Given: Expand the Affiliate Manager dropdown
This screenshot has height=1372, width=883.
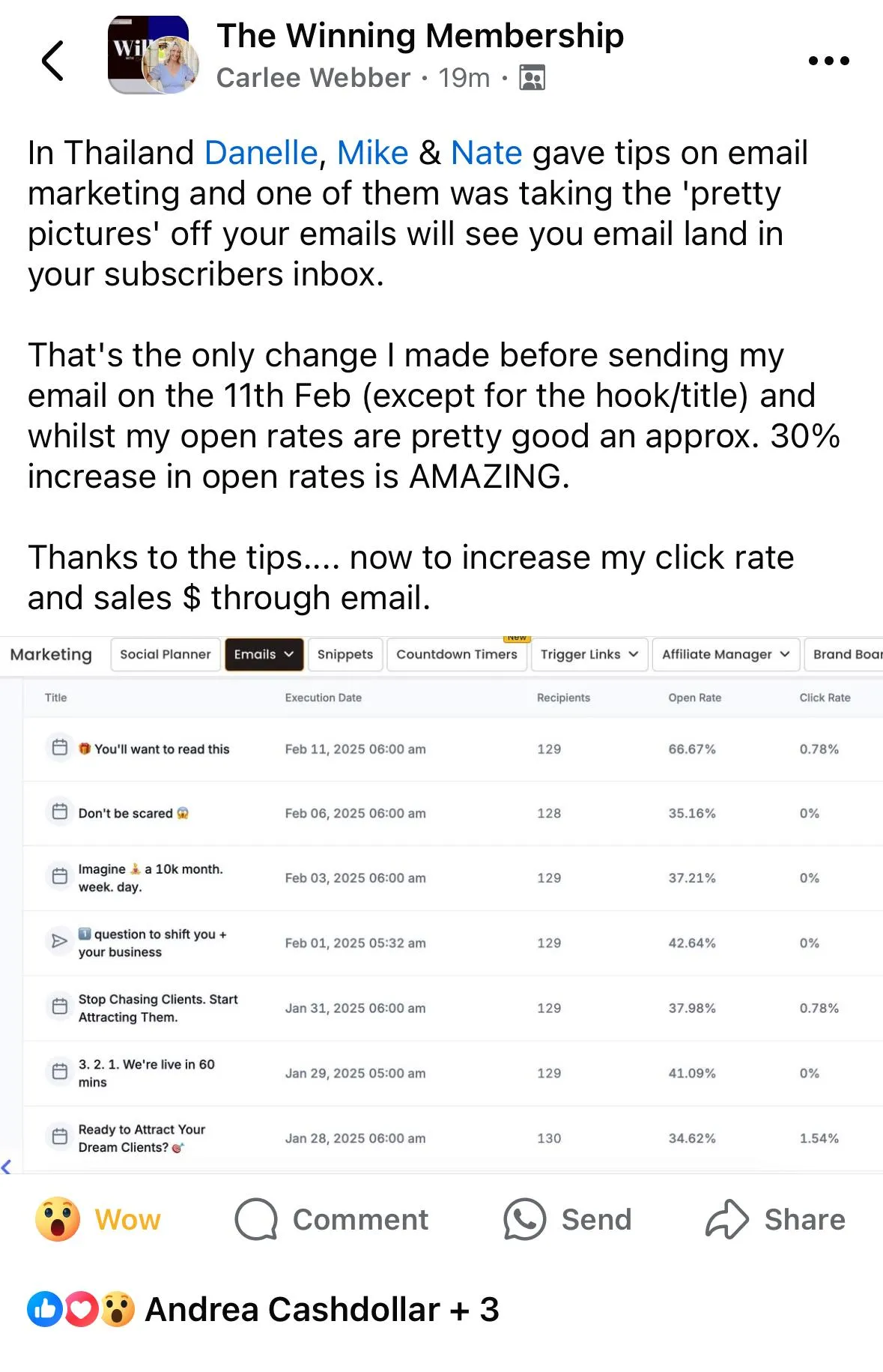Looking at the screenshot, I should click(x=726, y=654).
